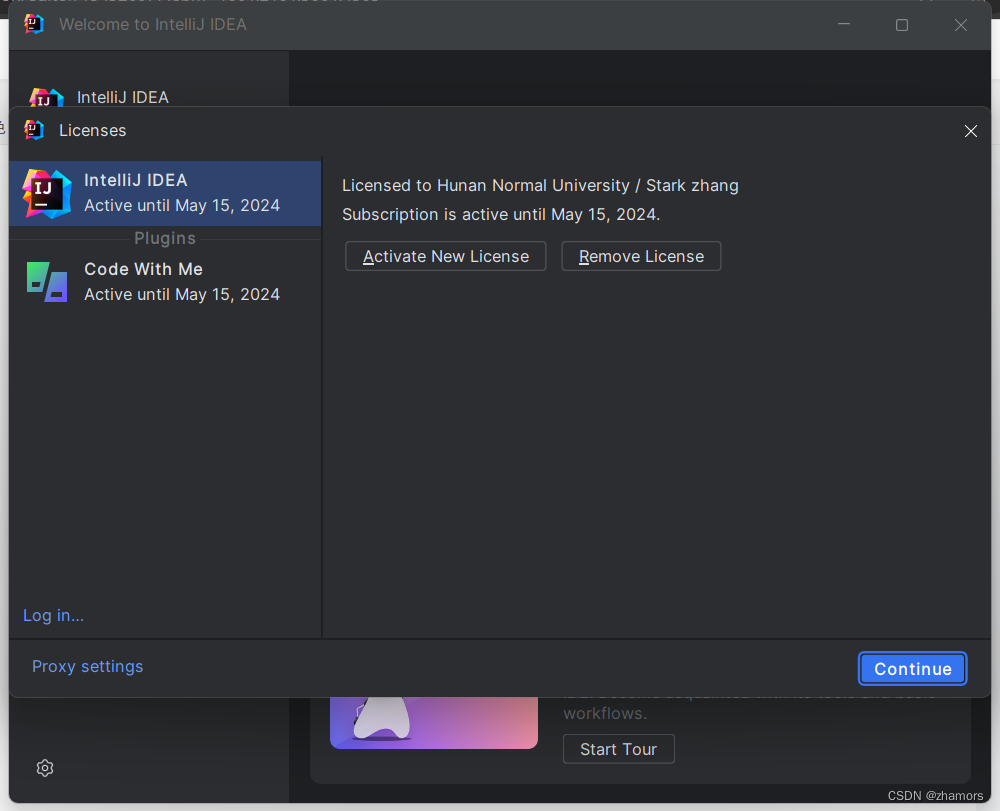Open the Log in... link

(54, 615)
